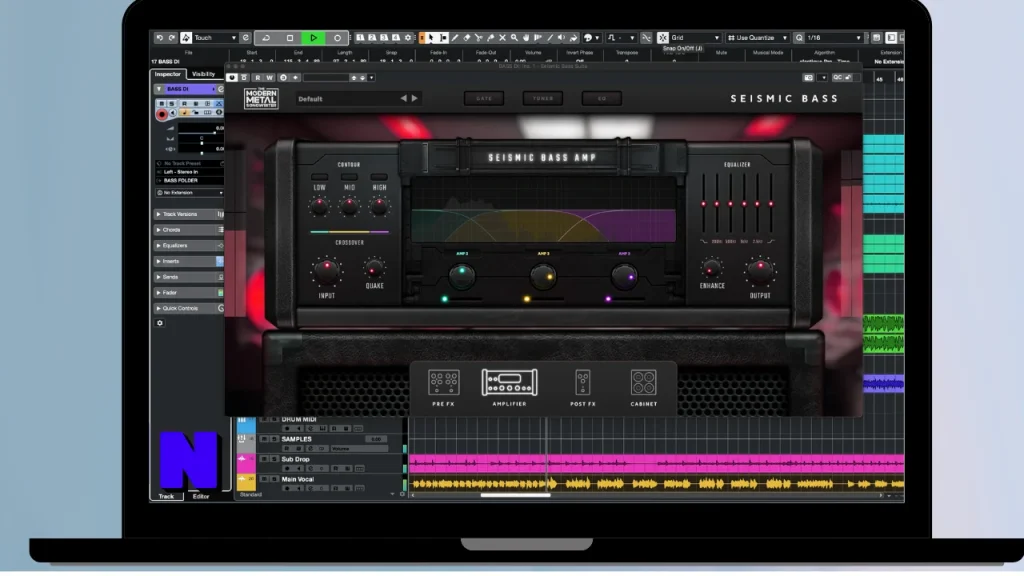Screen dimensions: 1024x576
Task: Select the Range Selection tool
Action: (443, 38)
